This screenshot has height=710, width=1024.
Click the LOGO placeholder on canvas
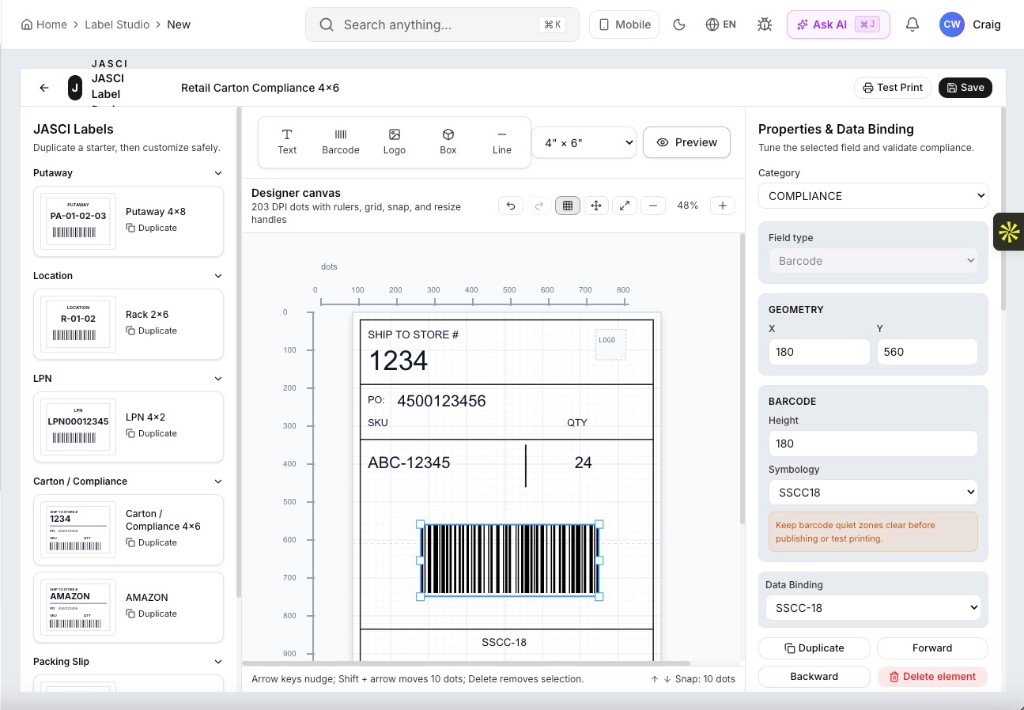click(x=610, y=344)
